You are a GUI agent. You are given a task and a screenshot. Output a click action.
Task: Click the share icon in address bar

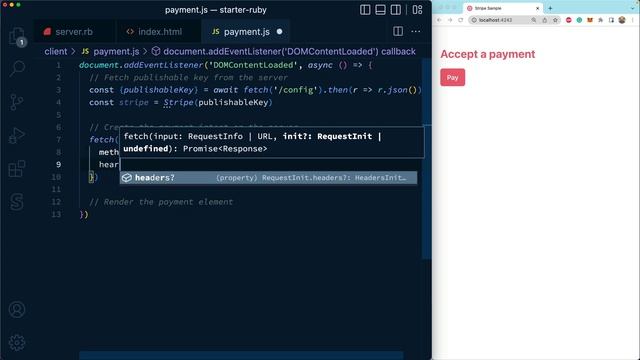pos(544,20)
